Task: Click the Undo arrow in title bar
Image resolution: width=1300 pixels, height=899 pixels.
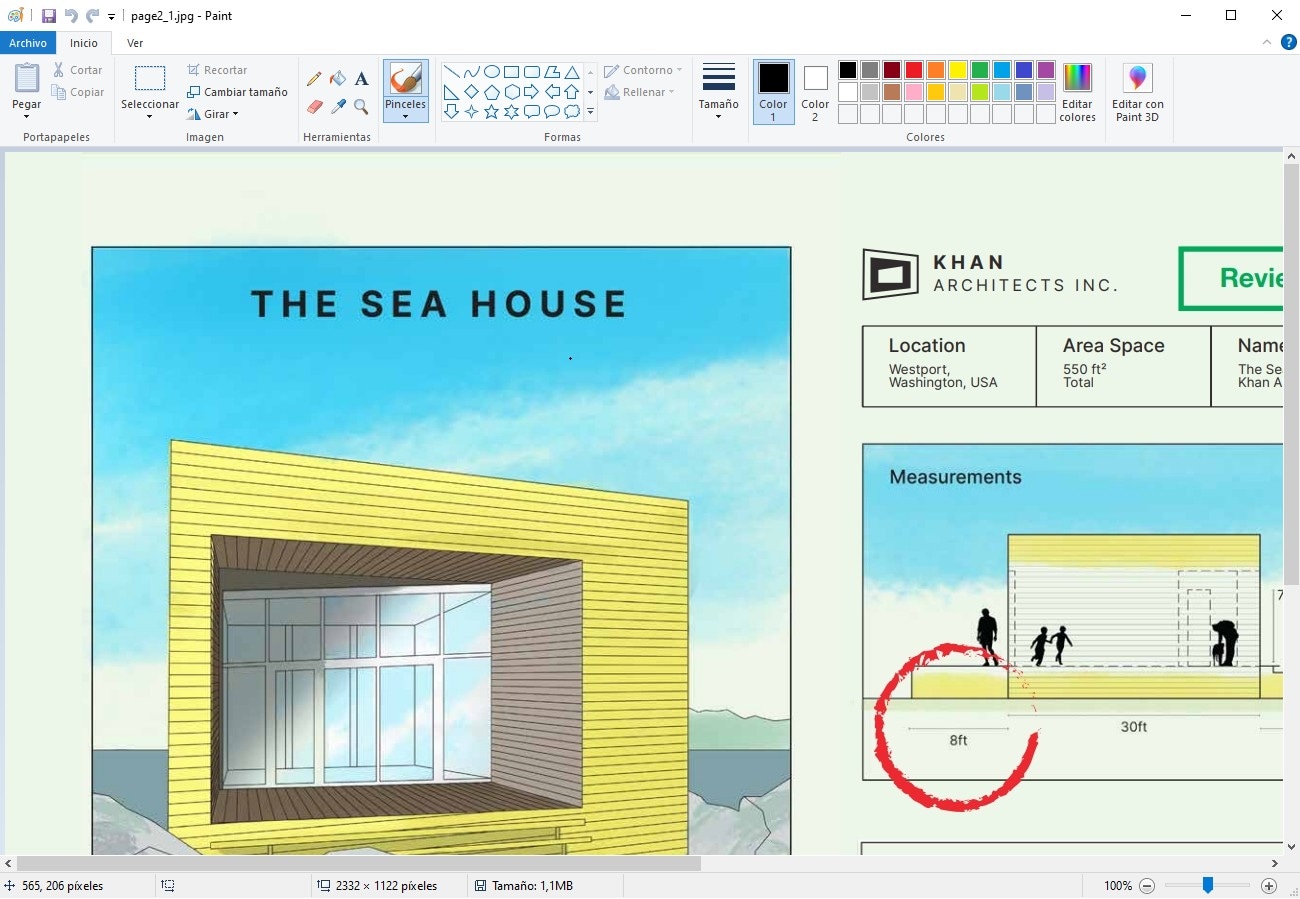Action: pyautogui.click(x=71, y=16)
